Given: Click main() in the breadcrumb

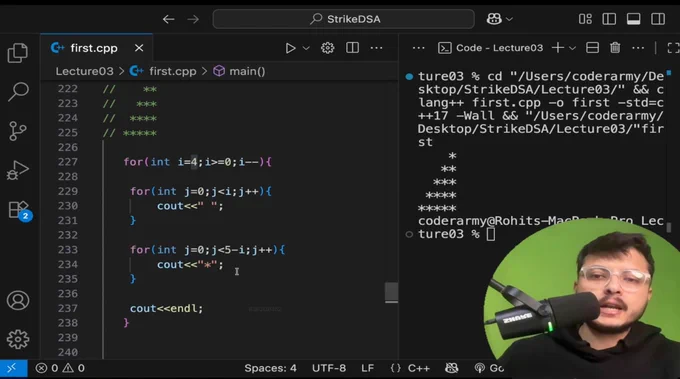Looking at the screenshot, I should click(x=247, y=71).
